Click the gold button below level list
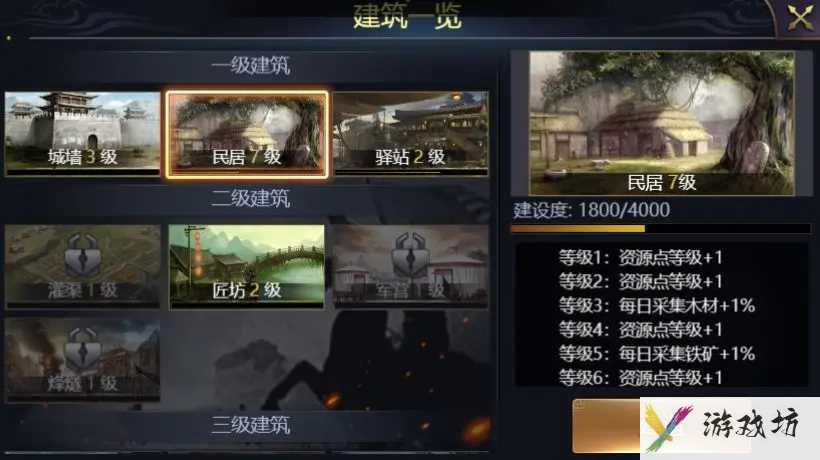The image size is (820, 460). coord(607,425)
